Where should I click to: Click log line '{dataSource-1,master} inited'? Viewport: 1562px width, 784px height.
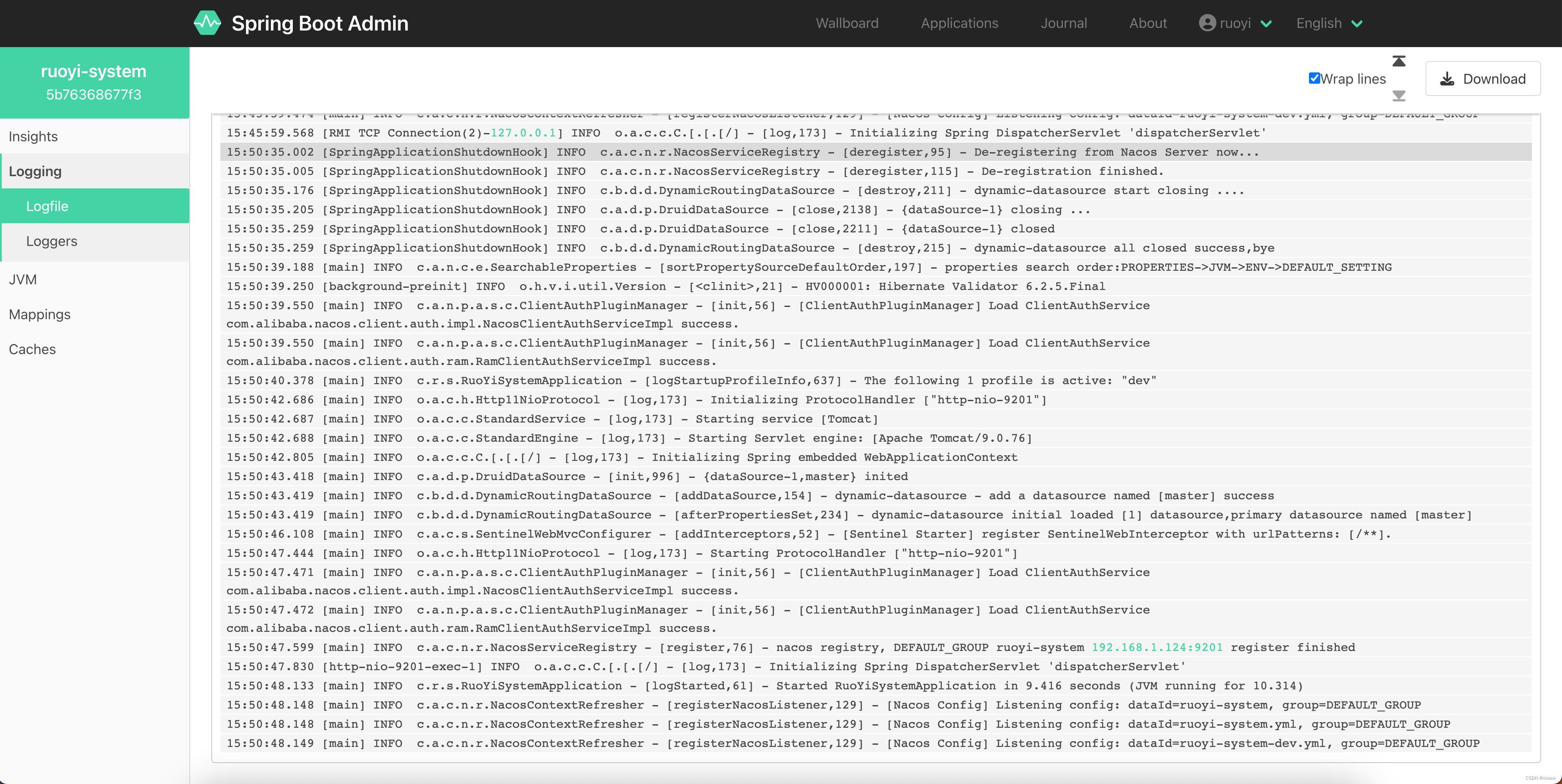coord(876,477)
